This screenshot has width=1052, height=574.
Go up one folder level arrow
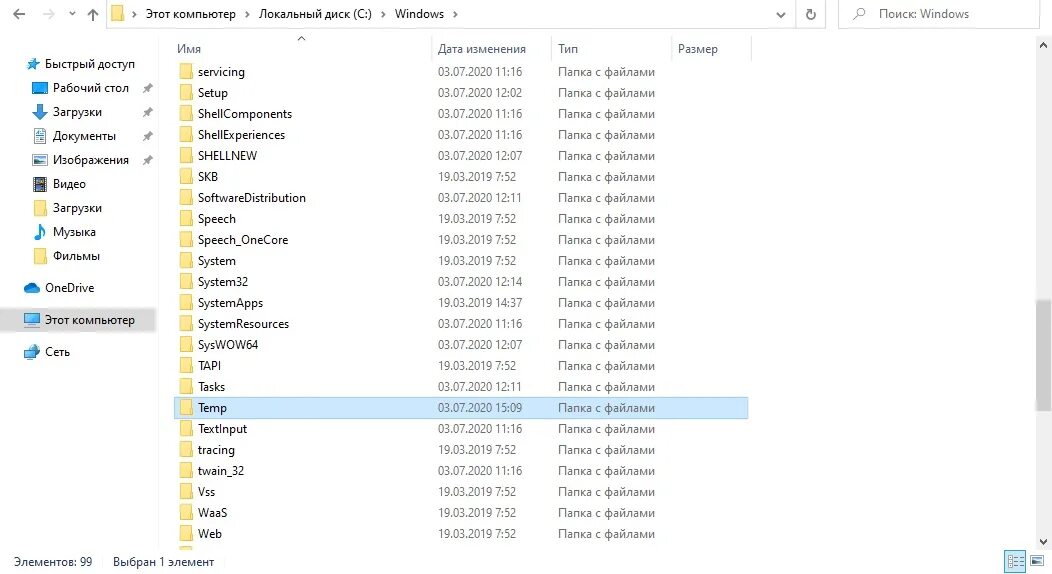pyautogui.click(x=93, y=14)
